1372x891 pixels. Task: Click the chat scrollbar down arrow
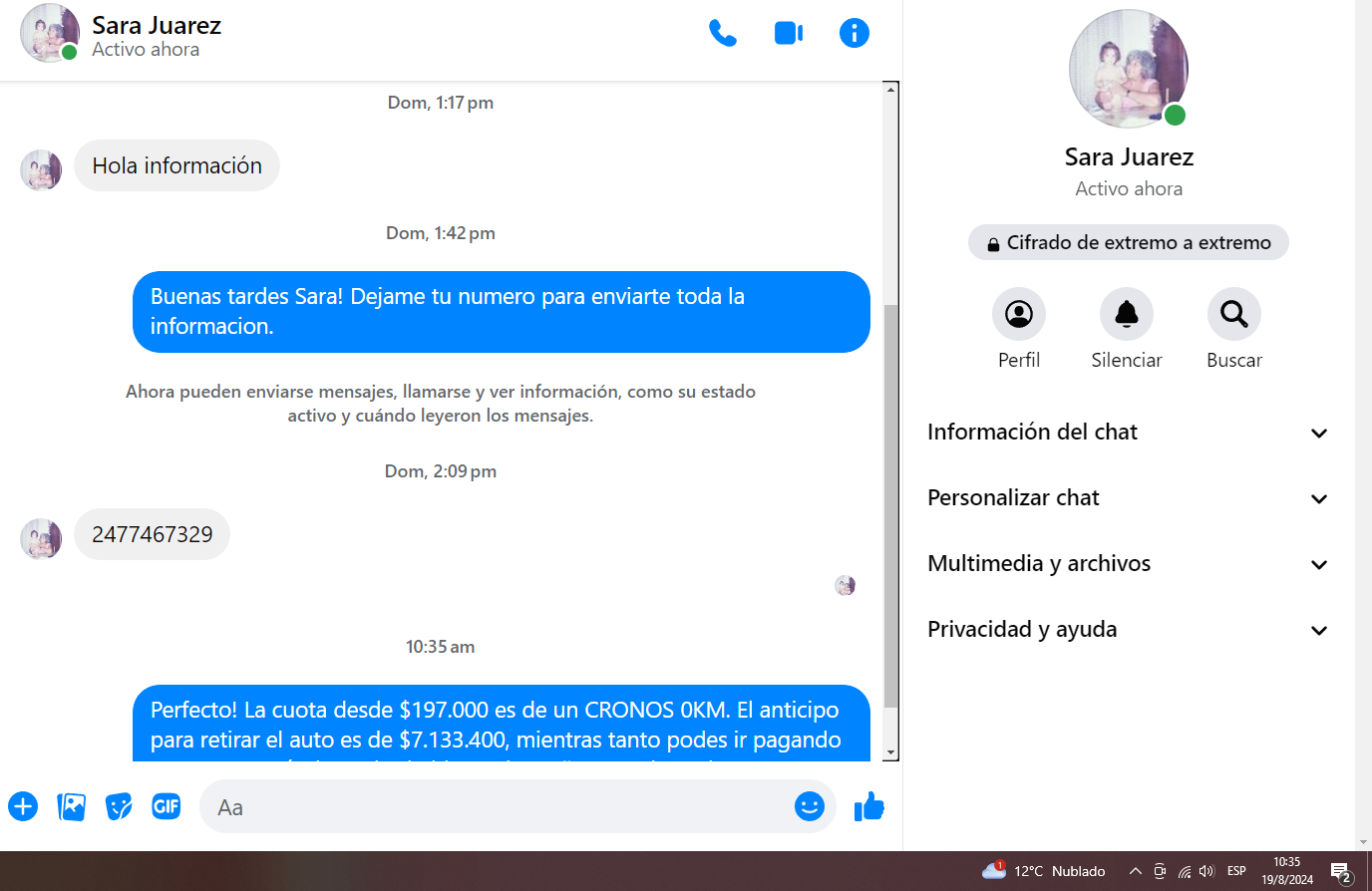point(891,753)
